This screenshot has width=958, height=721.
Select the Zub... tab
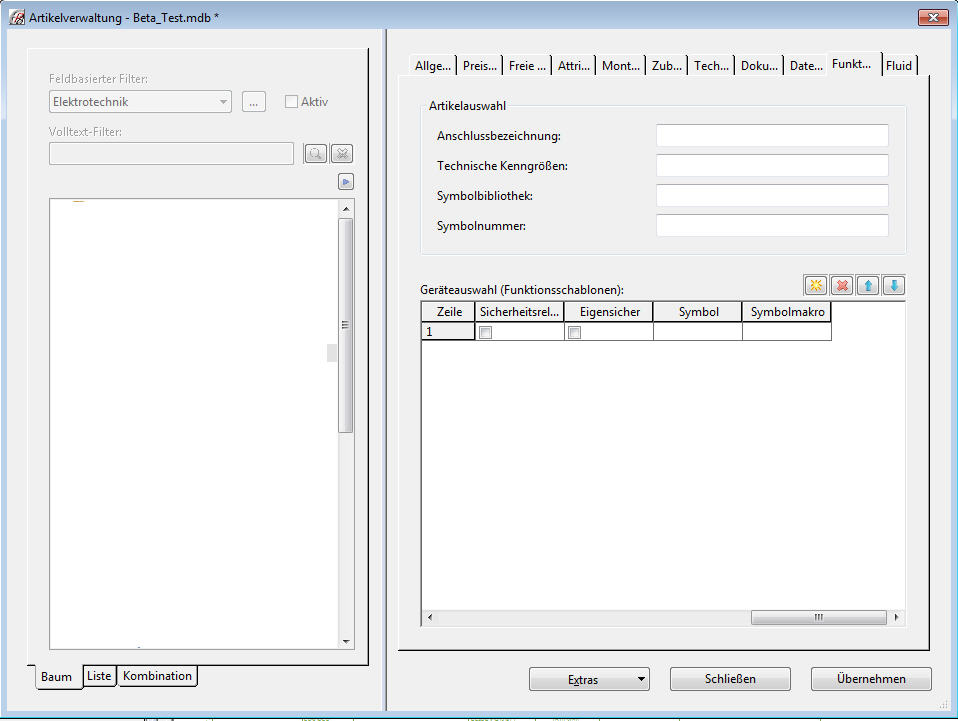click(667, 65)
